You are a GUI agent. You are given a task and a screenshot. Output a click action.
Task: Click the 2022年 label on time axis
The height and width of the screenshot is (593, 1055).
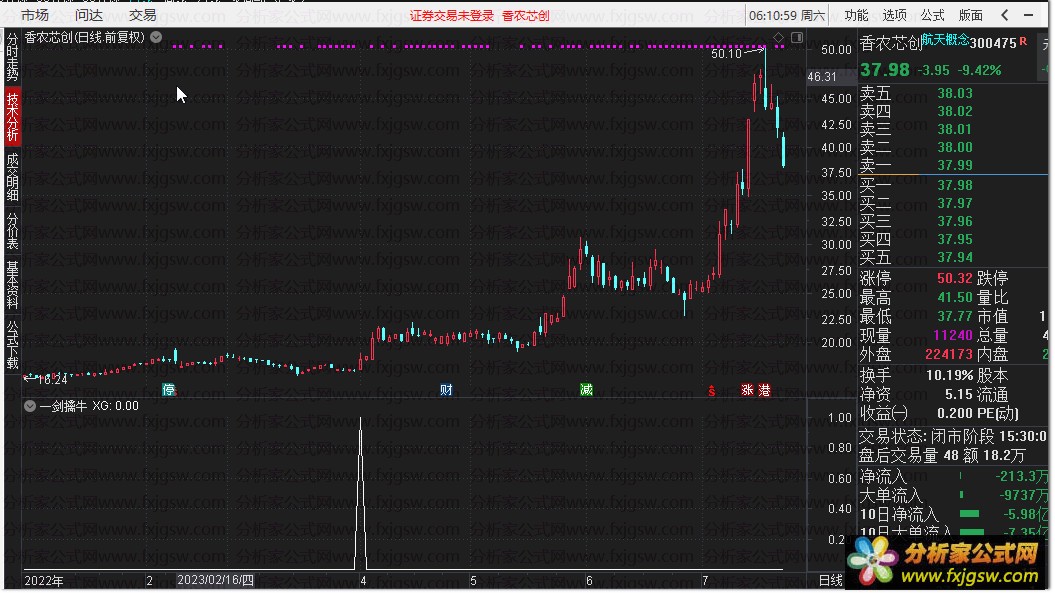(44, 580)
